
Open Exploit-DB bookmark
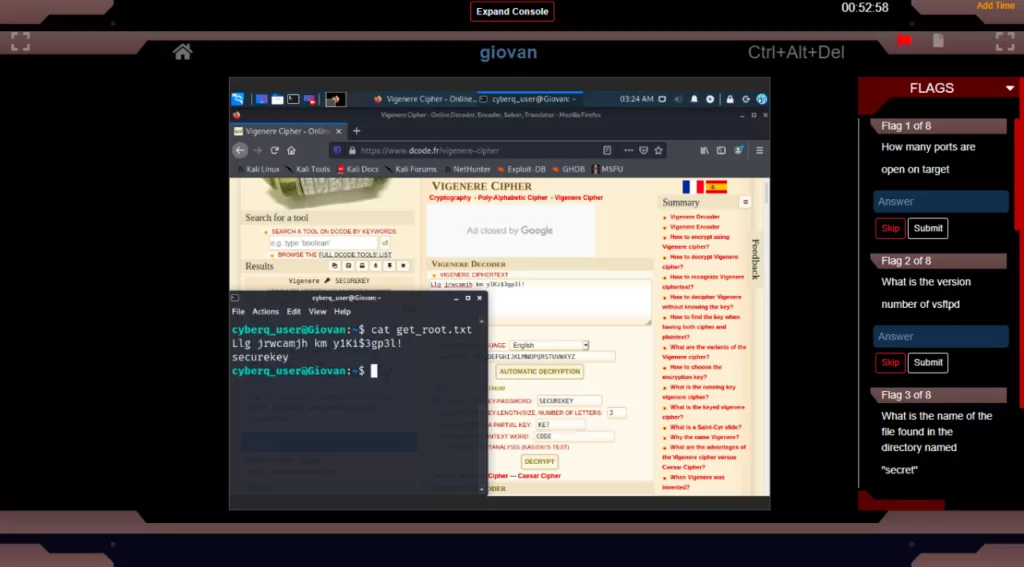point(521,169)
